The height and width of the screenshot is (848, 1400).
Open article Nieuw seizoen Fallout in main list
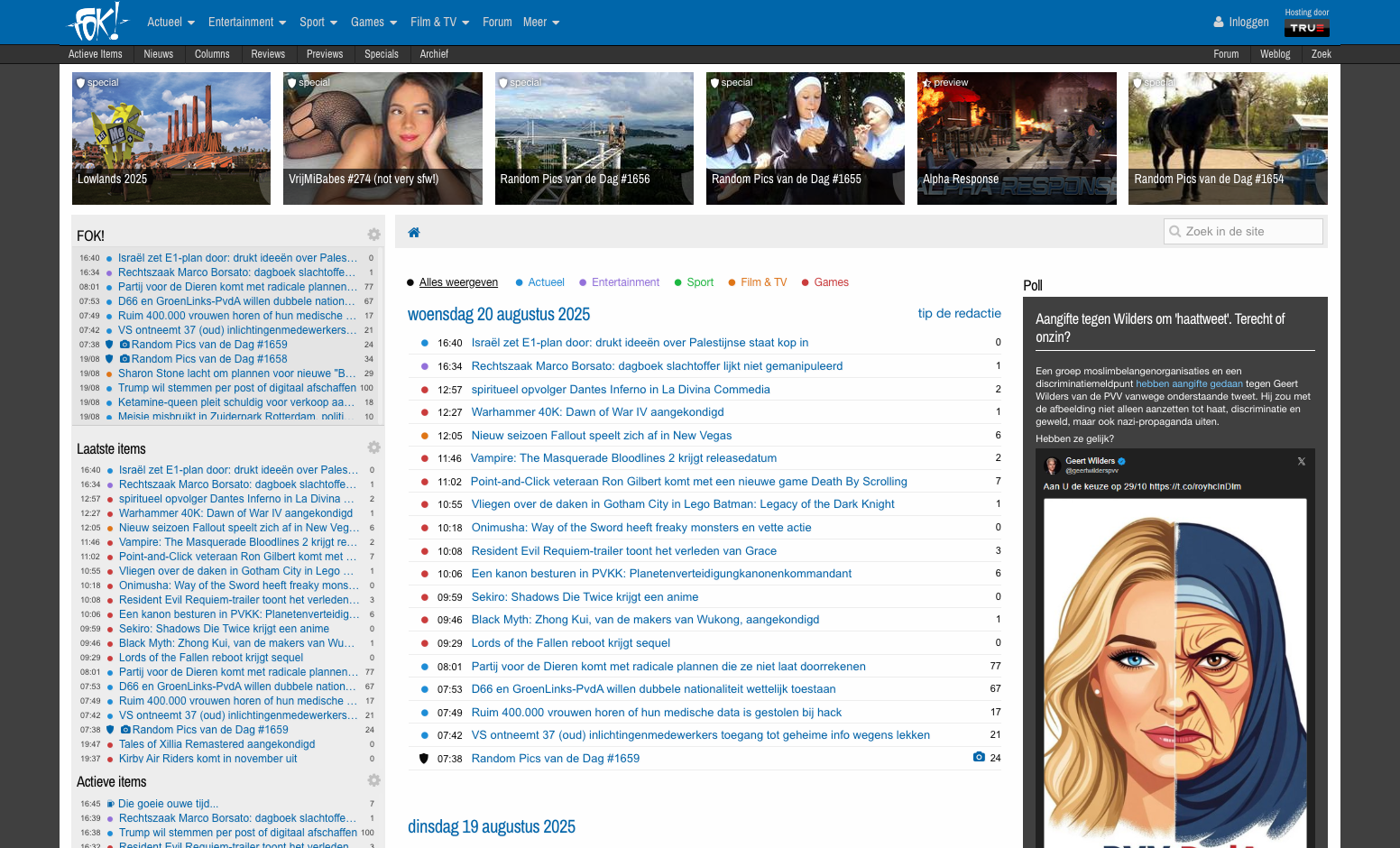pyautogui.click(x=602, y=435)
